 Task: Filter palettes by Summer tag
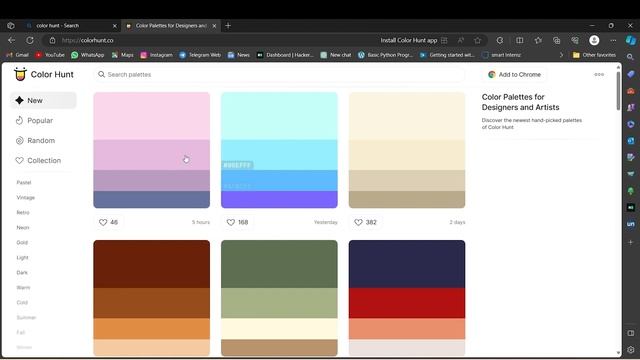tap(26, 318)
